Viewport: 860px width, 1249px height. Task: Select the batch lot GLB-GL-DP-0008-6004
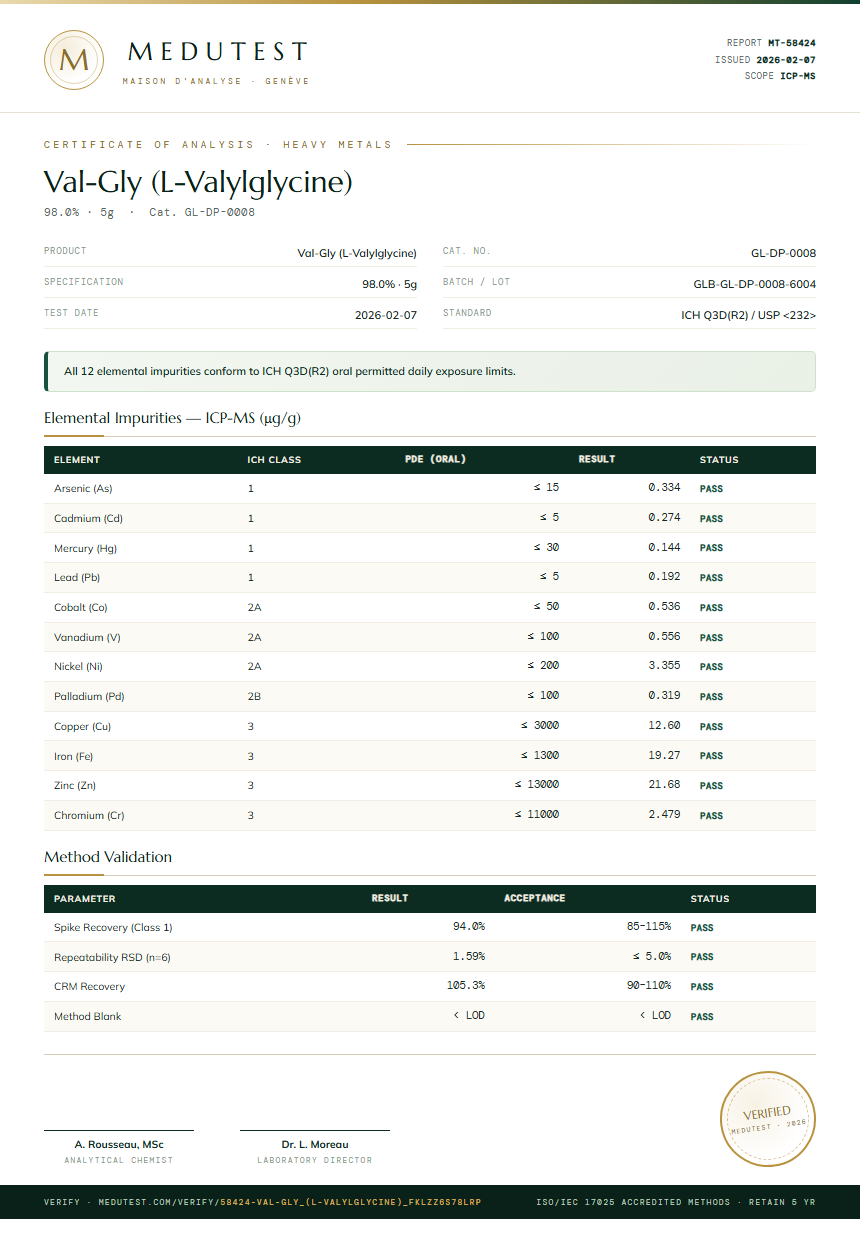[755, 284]
